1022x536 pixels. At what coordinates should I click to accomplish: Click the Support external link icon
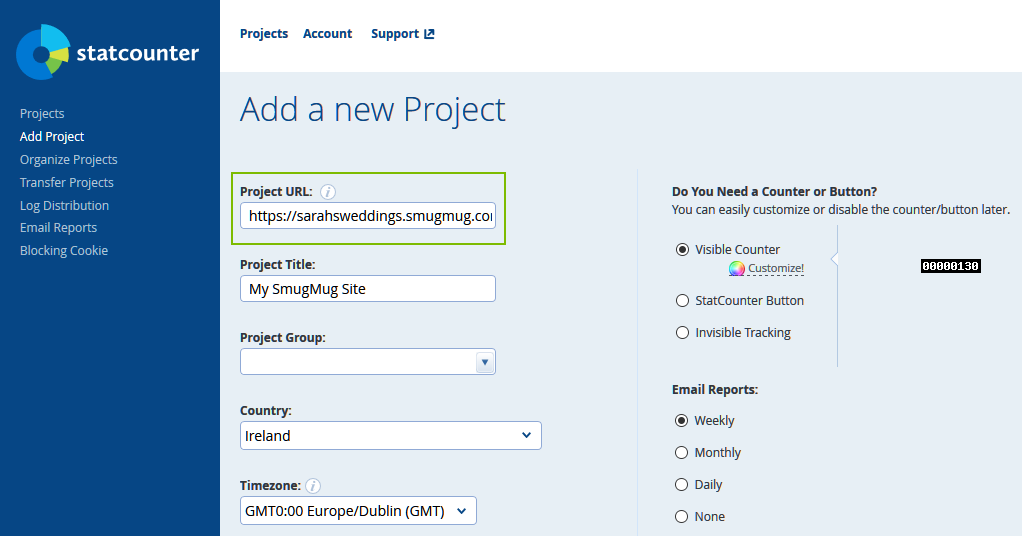pyautogui.click(x=429, y=34)
